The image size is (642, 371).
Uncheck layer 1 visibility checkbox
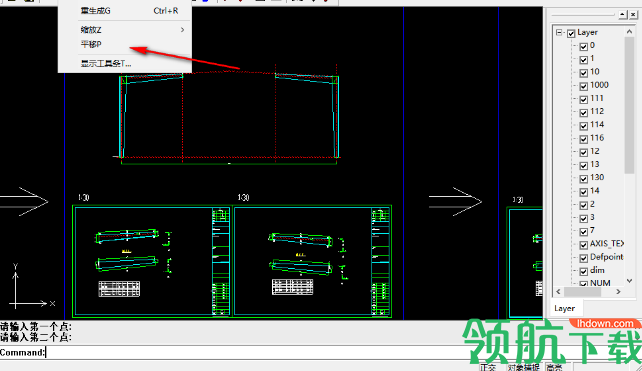[584, 60]
